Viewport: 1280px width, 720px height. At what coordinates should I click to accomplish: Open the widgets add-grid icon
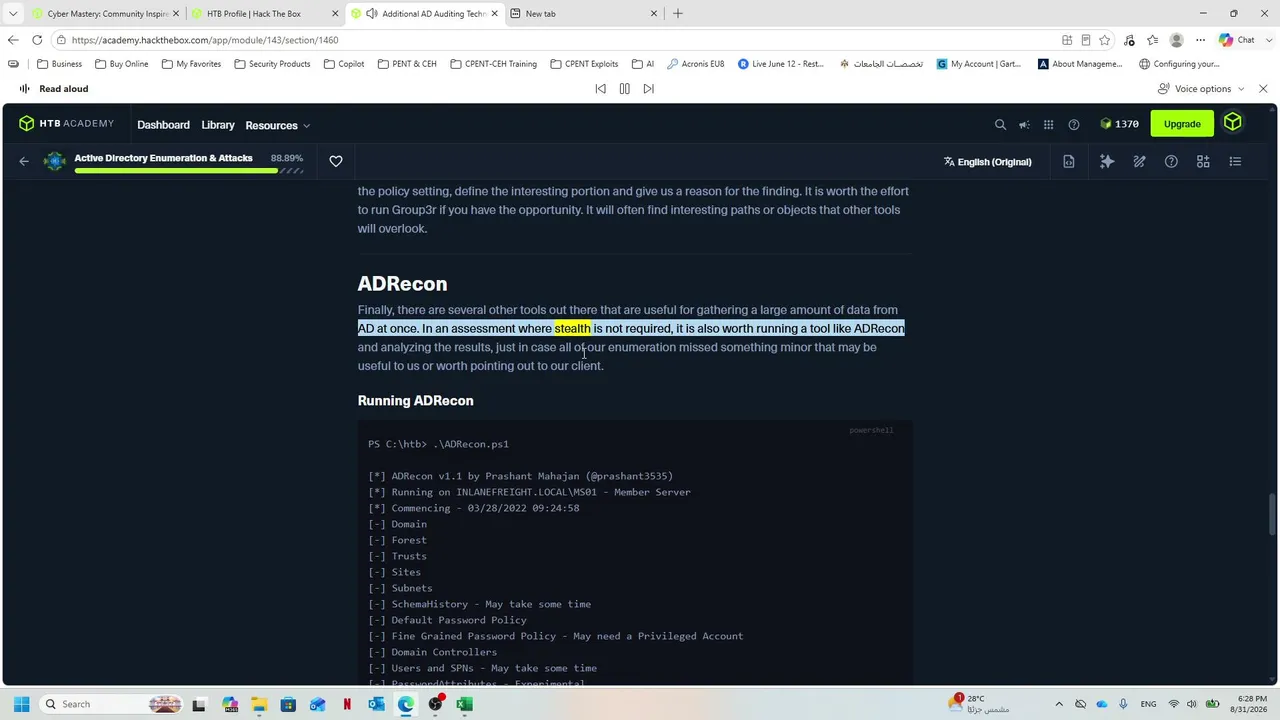point(1203,161)
